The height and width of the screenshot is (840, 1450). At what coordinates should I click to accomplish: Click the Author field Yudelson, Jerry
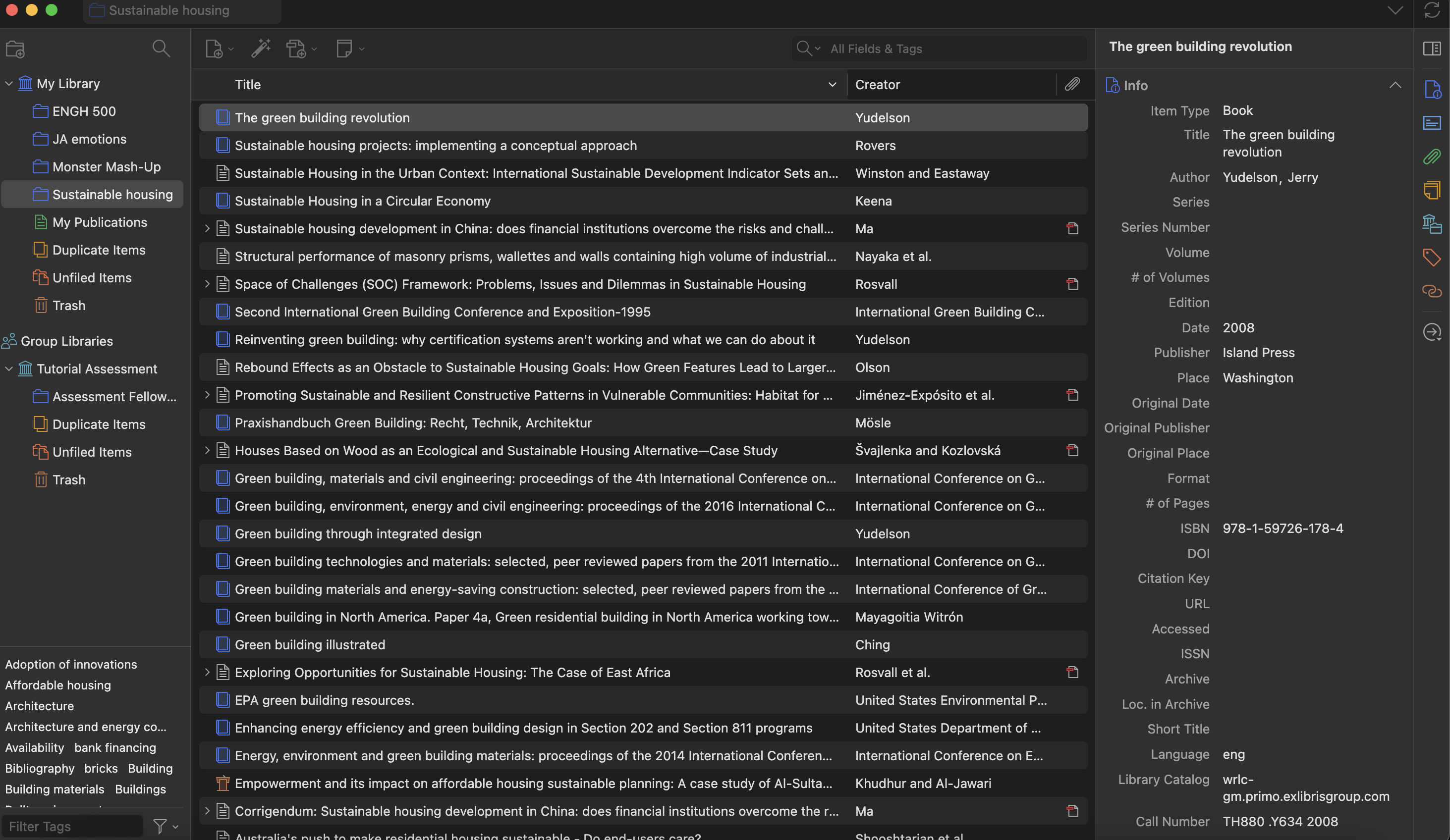tap(1270, 177)
